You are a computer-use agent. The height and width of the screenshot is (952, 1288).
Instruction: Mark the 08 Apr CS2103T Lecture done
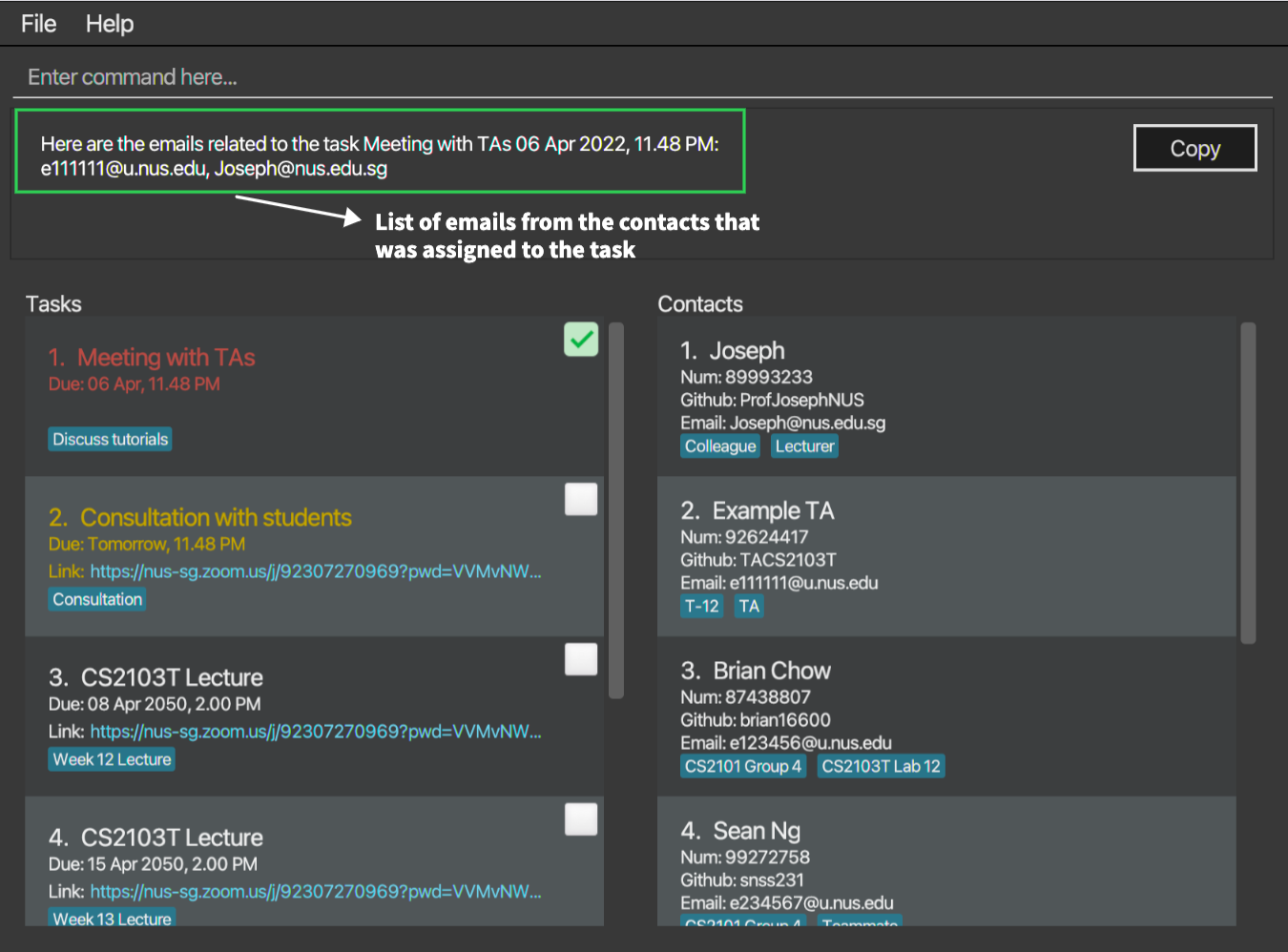[581, 659]
